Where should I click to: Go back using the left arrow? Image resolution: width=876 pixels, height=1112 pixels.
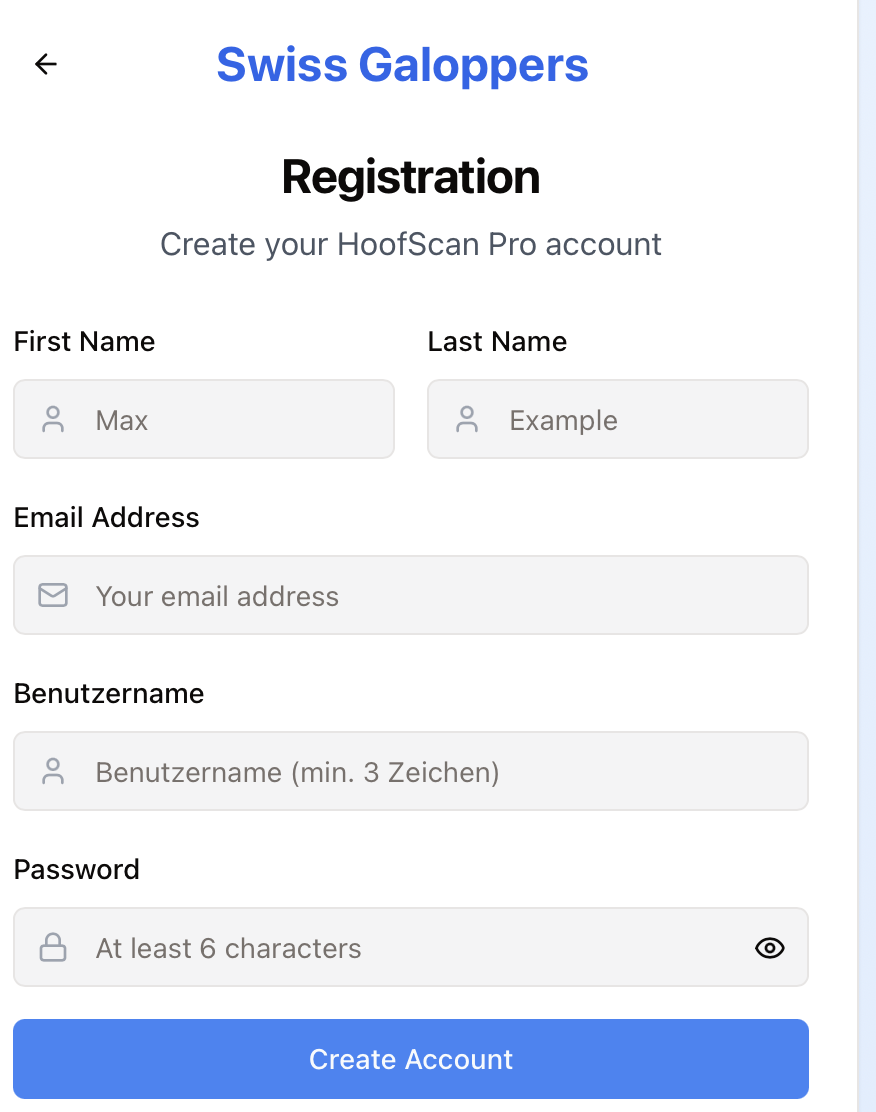tap(46, 64)
